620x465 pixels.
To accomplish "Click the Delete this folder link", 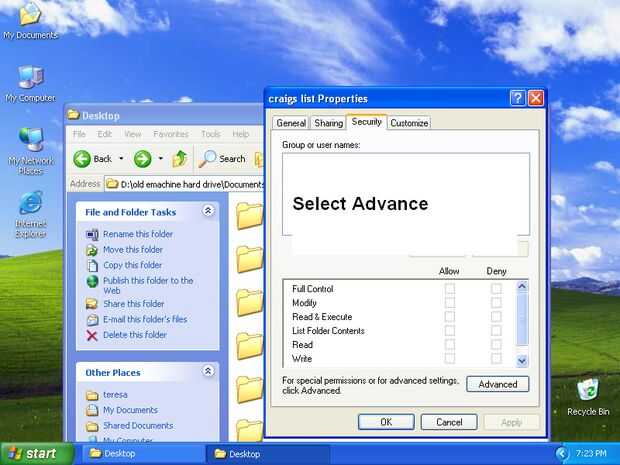I will (x=135, y=335).
